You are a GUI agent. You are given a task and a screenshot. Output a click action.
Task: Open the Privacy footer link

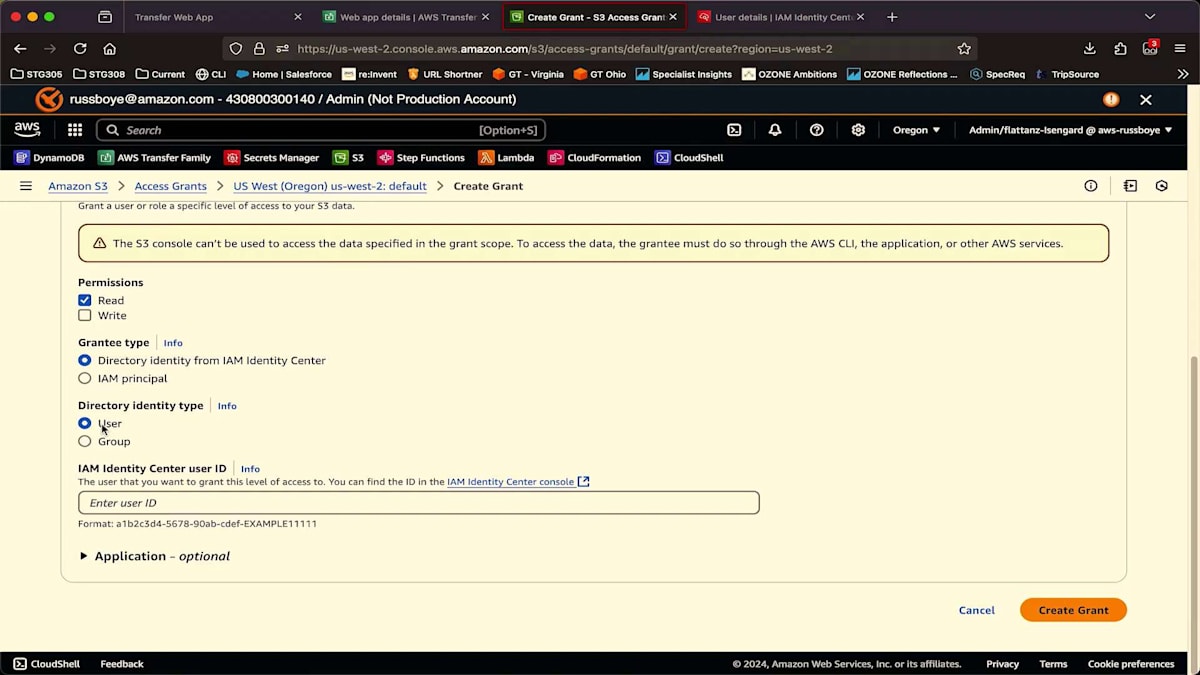(x=1002, y=664)
